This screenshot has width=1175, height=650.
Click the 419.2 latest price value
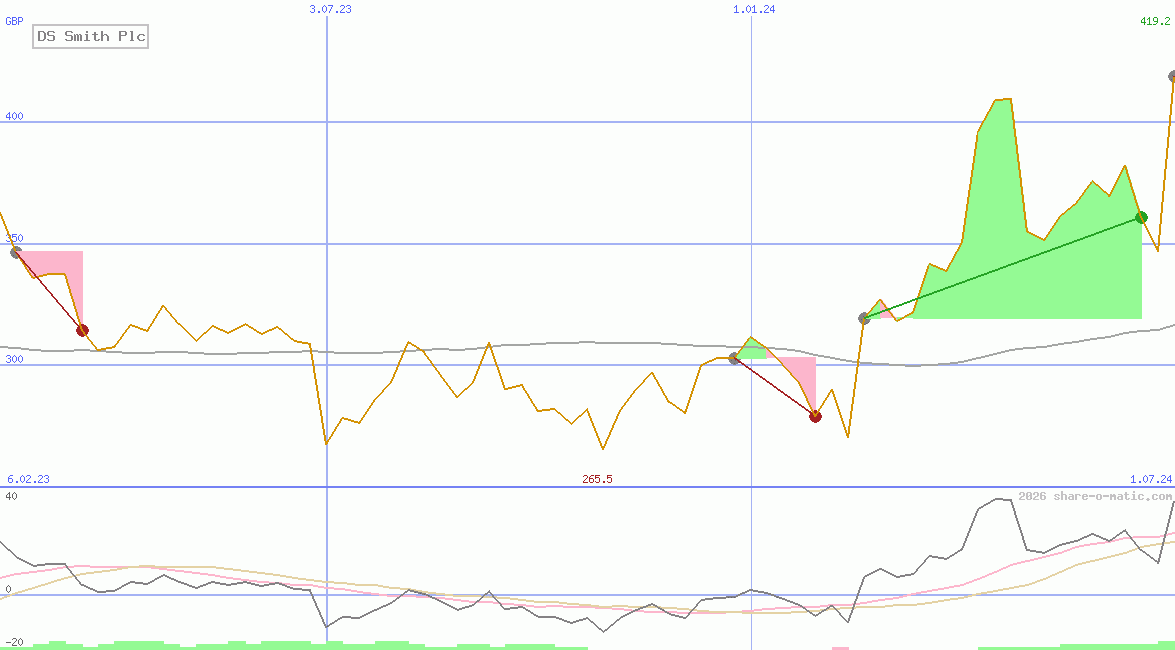tap(1156, 21)
